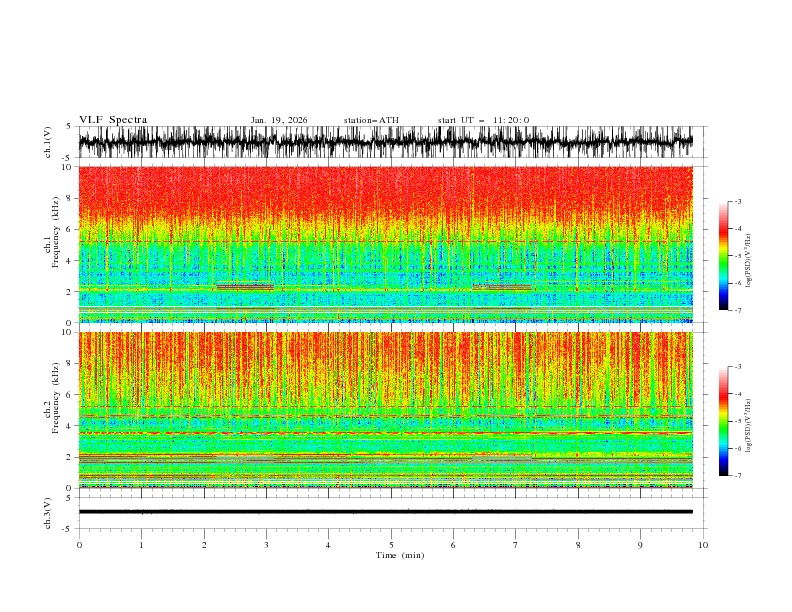This screenshot has height=612, width=792.
Task: Click the dark band in ch.1 between minutes 2 and 3
Action: [244, 287]
